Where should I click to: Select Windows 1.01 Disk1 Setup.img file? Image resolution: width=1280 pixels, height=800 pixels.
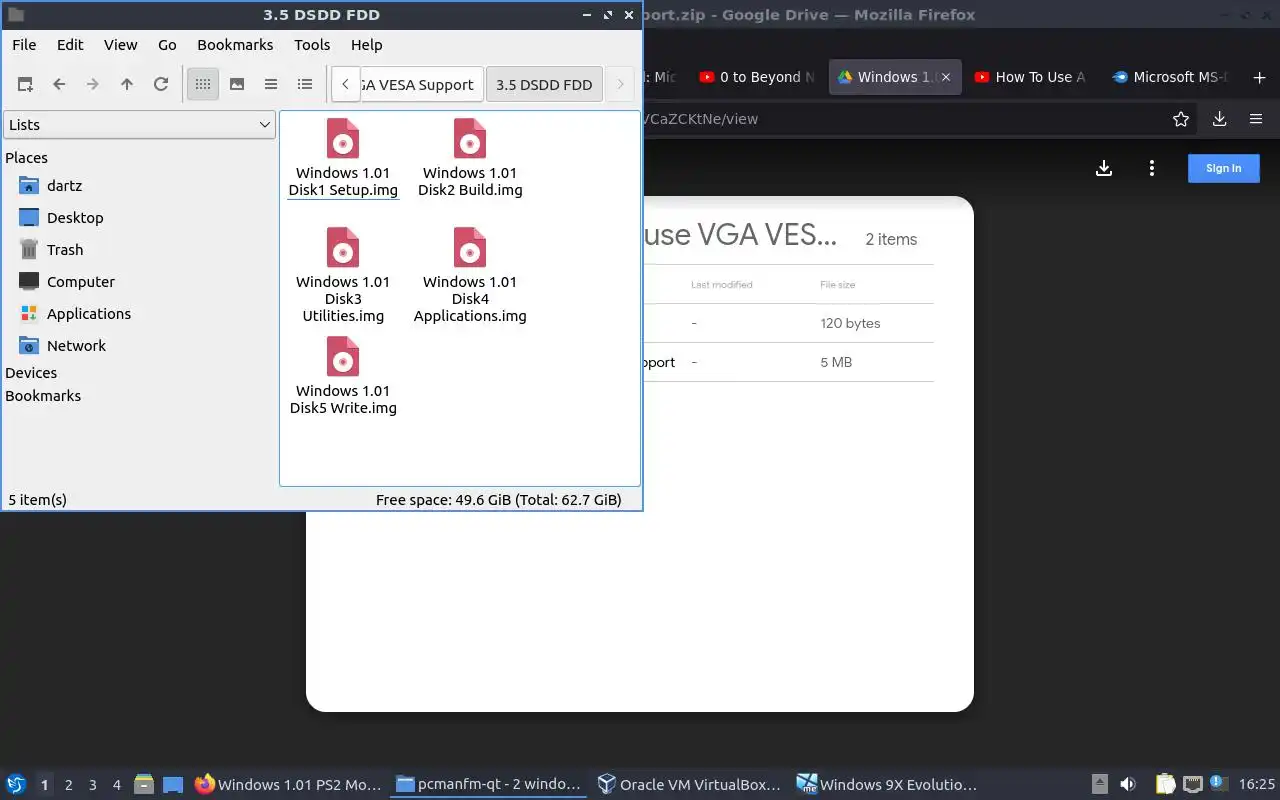pos(343,158)
